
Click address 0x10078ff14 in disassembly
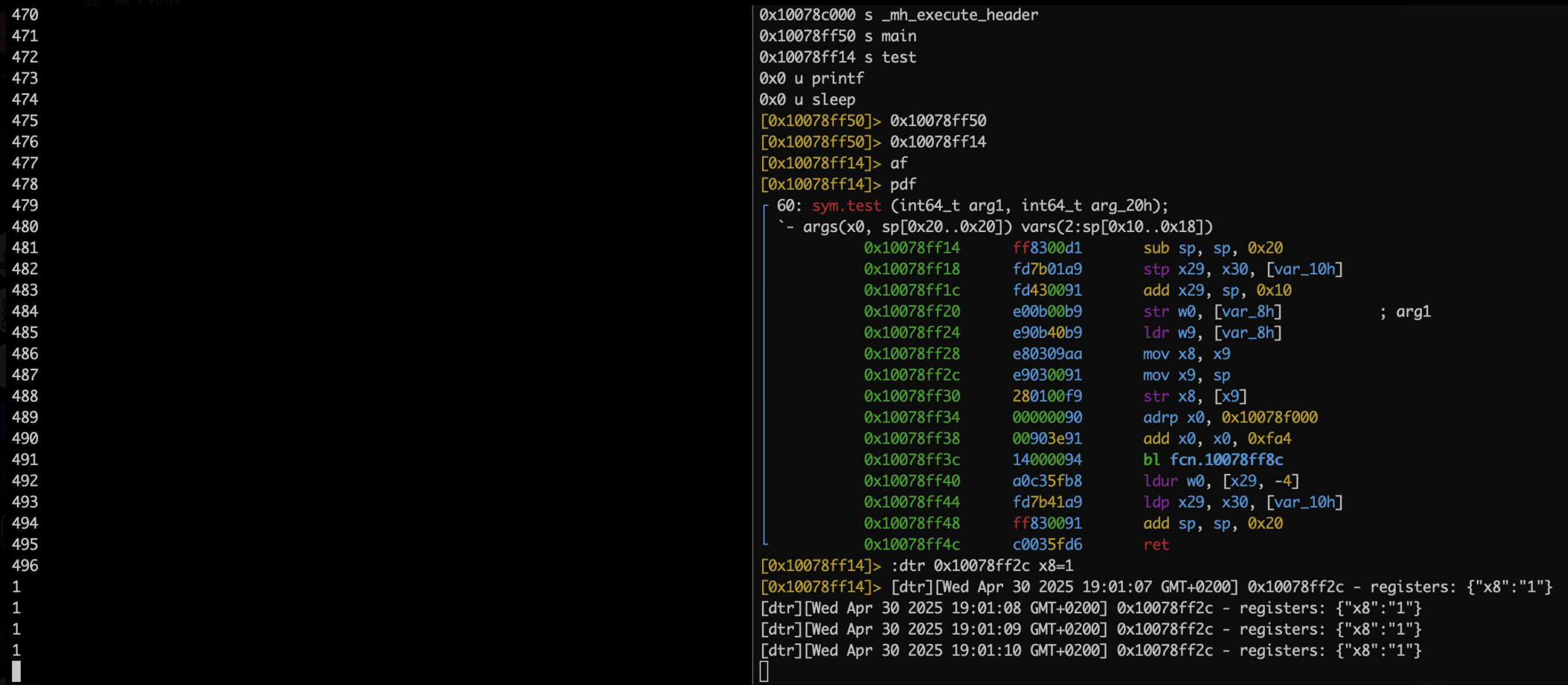912,248
